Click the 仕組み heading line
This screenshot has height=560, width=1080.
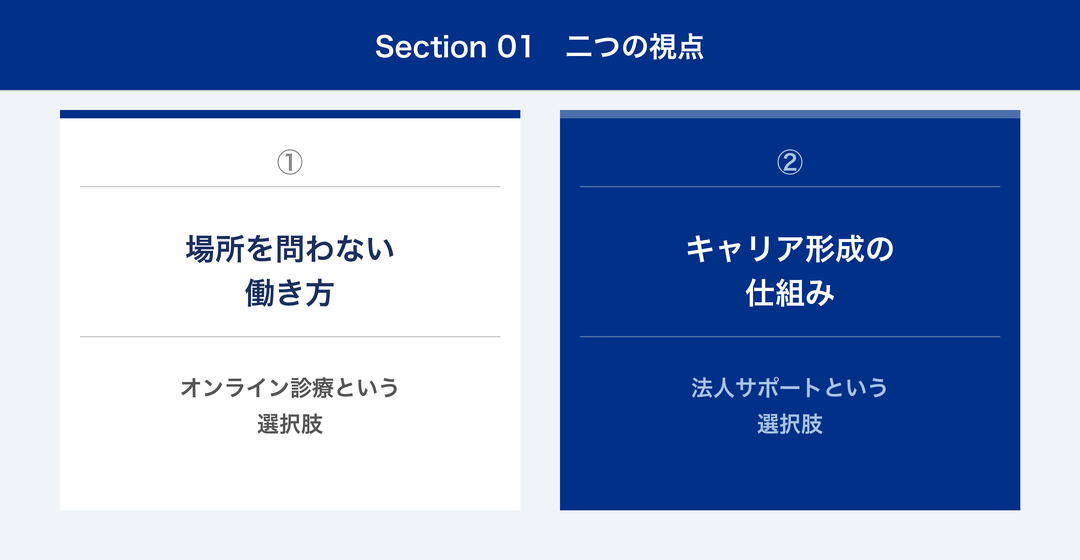click(x=790, y=293)
